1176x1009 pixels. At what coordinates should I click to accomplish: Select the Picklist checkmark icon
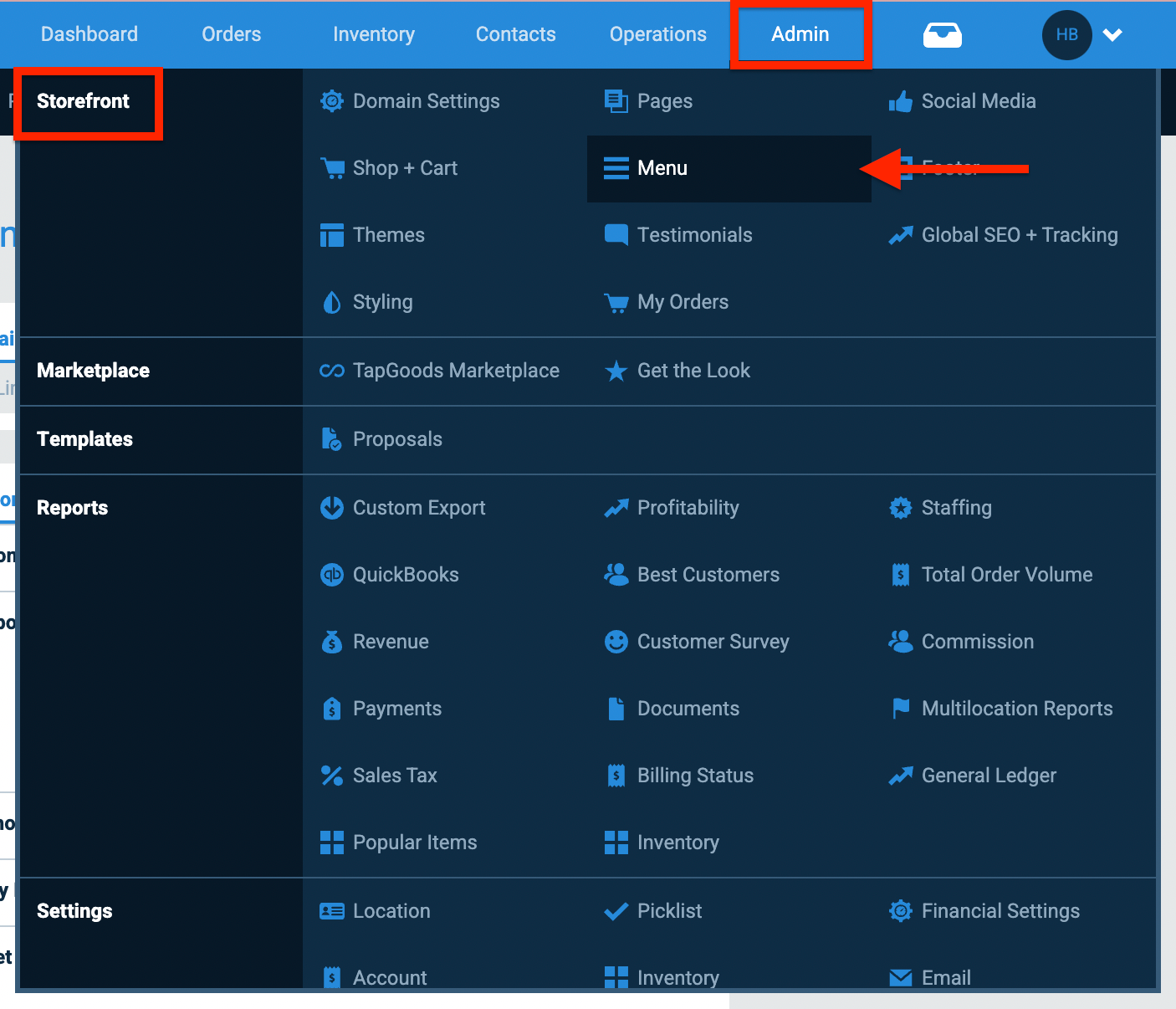[616, 910]
